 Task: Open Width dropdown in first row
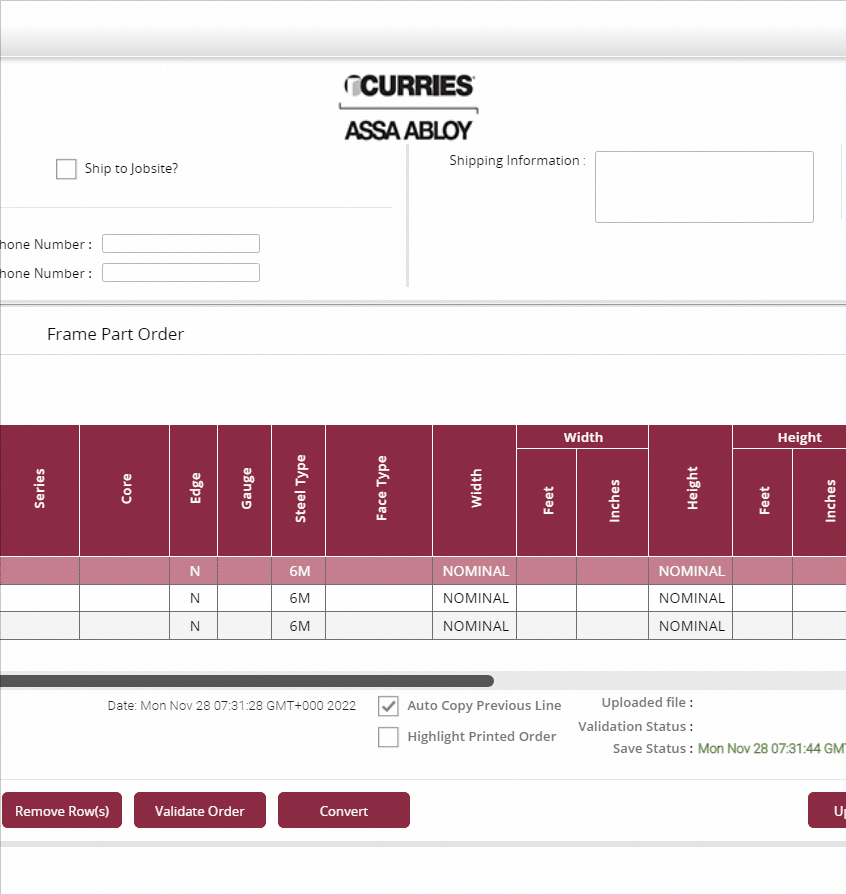point(475,571)
